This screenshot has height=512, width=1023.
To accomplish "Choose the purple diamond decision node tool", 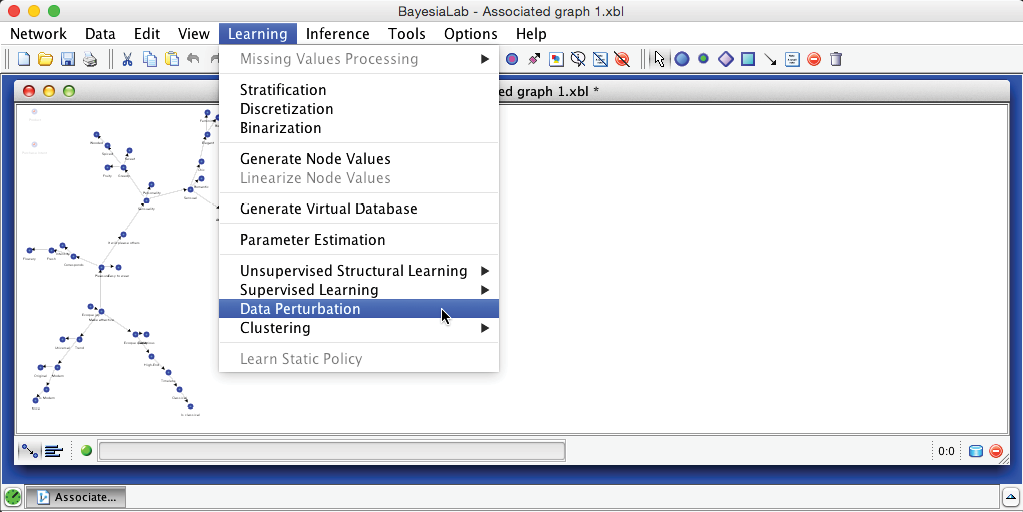I will pyautogui.click(x=726, y=59).
